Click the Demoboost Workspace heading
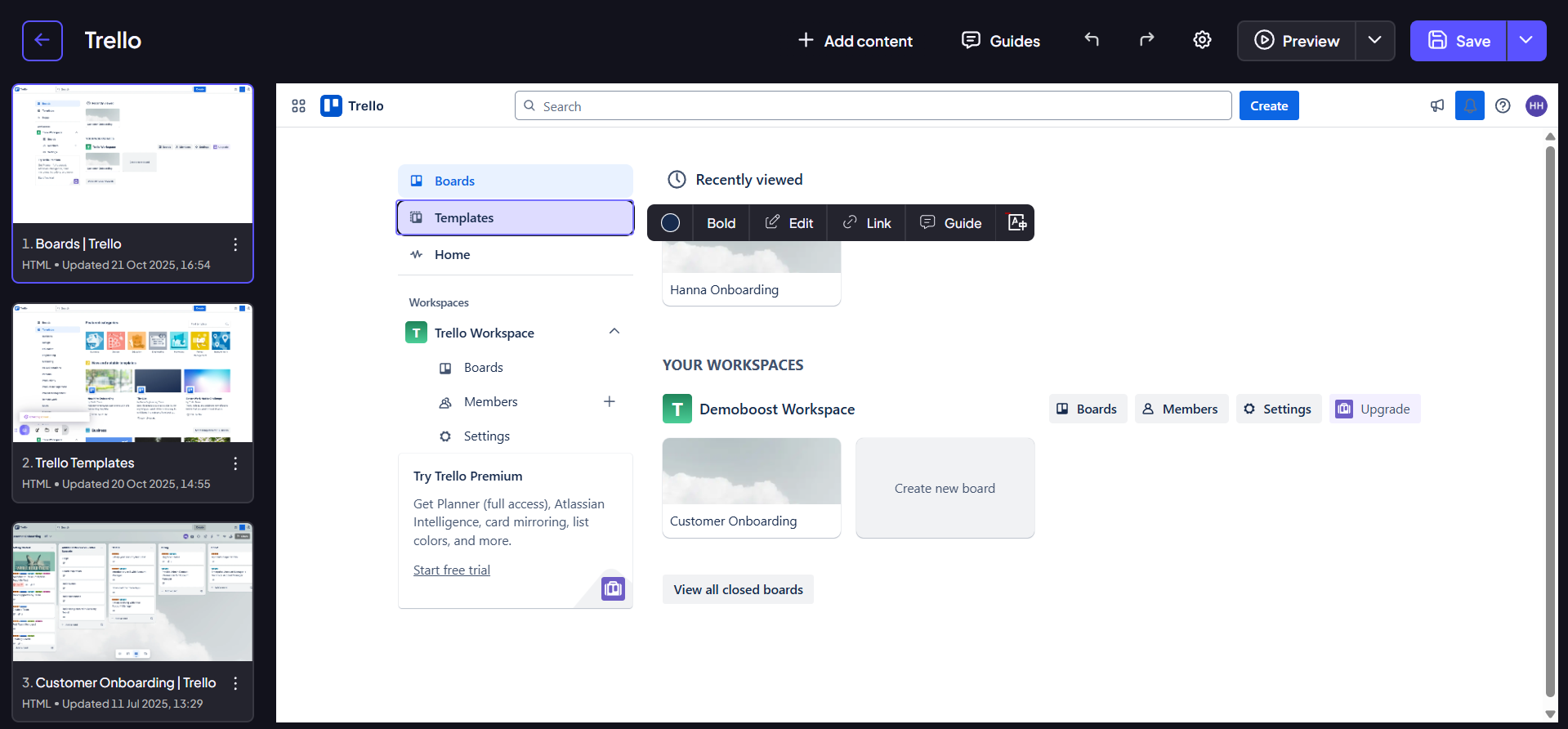This screenshot has height=729, width=1568. click(x=777, y=409)
